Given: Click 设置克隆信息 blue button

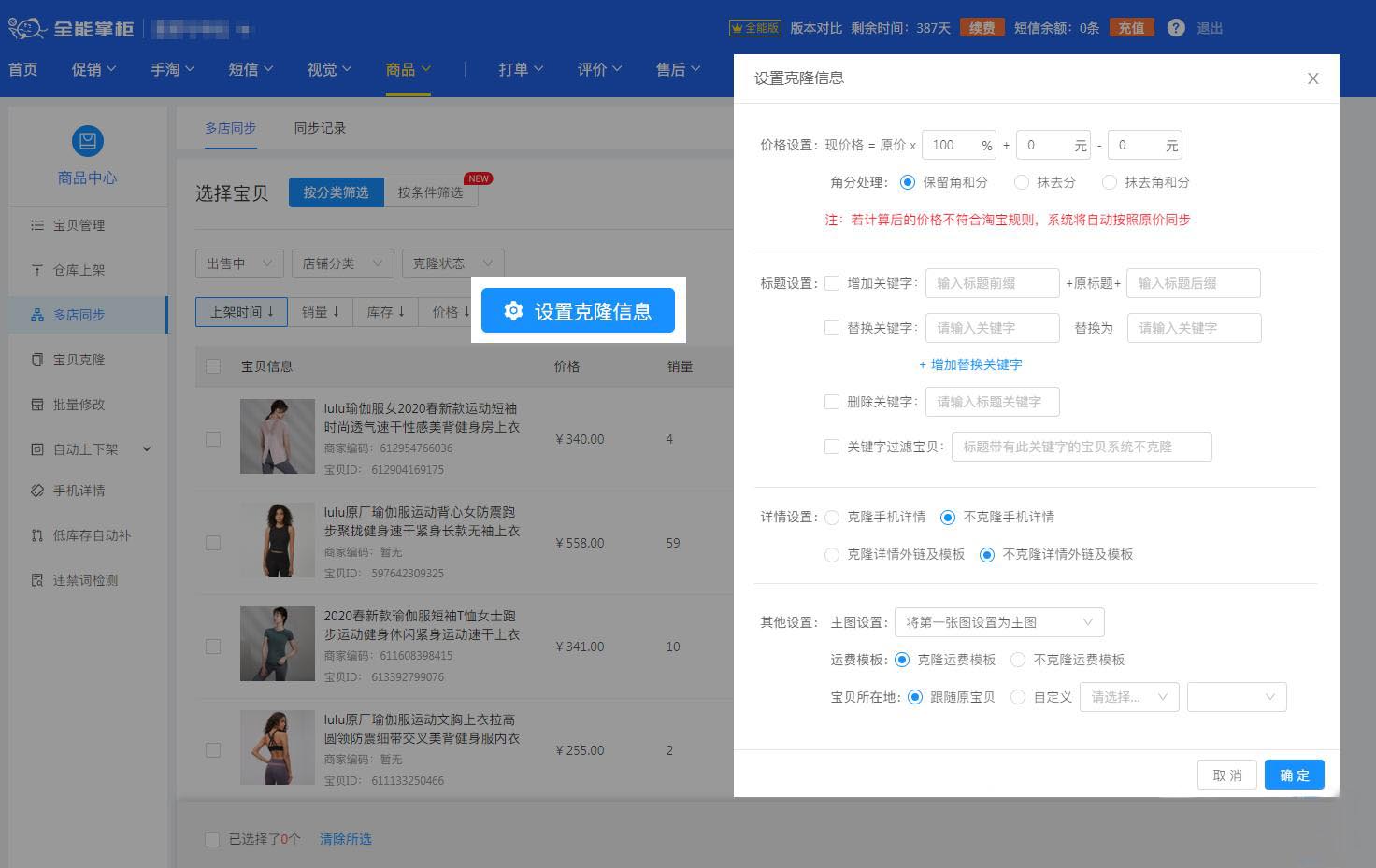Looking at the screenshot, I should 578,310.
